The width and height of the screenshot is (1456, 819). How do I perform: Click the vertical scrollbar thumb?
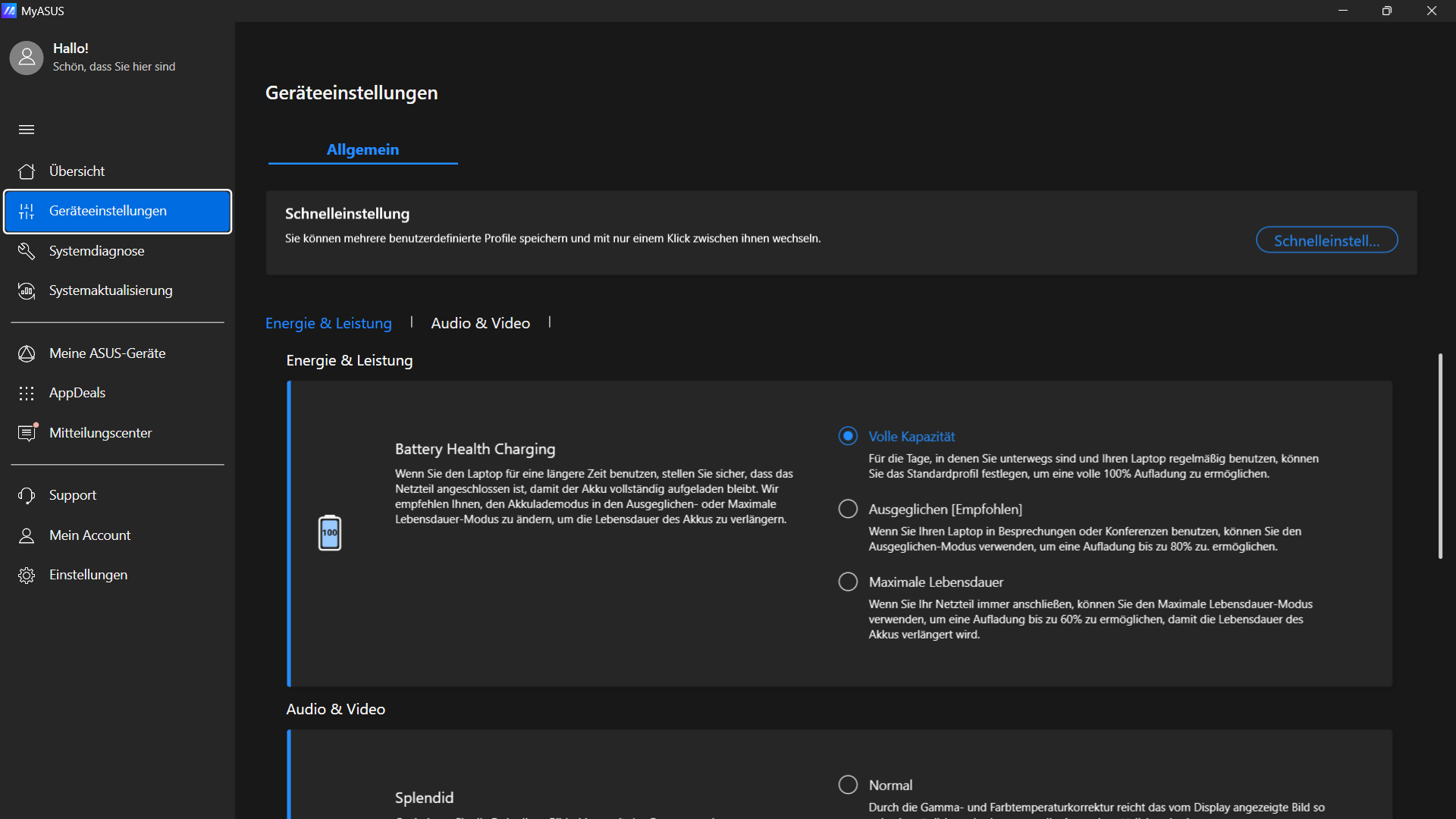point(1440,455)
